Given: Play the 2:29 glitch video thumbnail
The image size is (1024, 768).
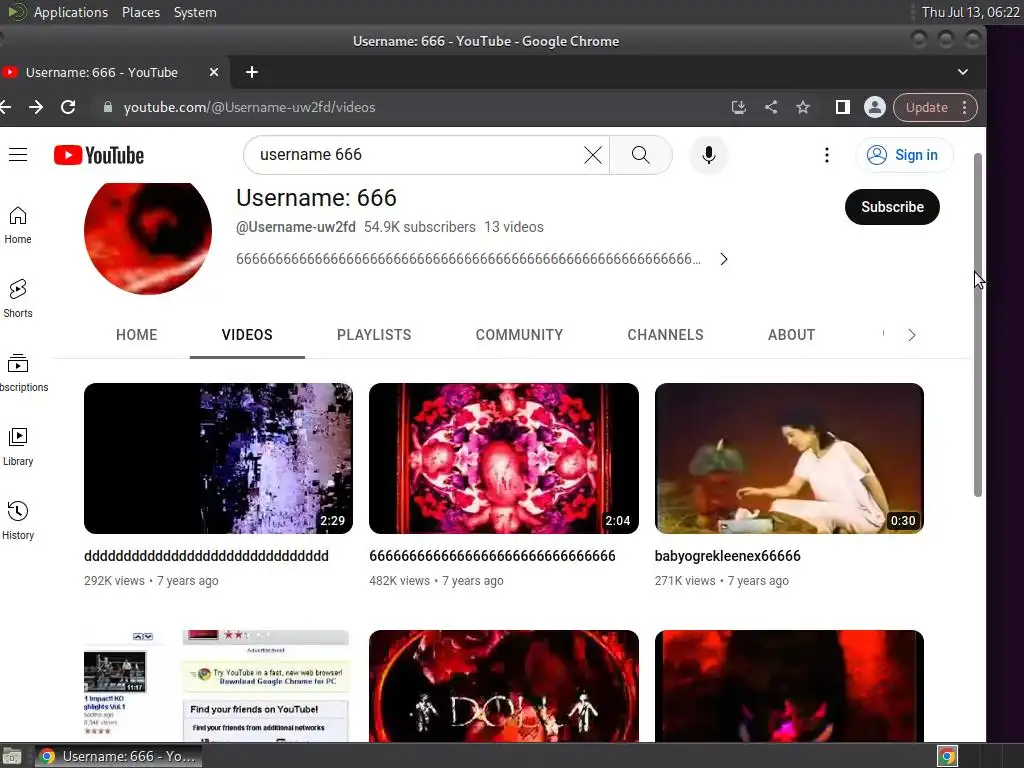Looking at the screenshot, I should click(x=218, y=458).
